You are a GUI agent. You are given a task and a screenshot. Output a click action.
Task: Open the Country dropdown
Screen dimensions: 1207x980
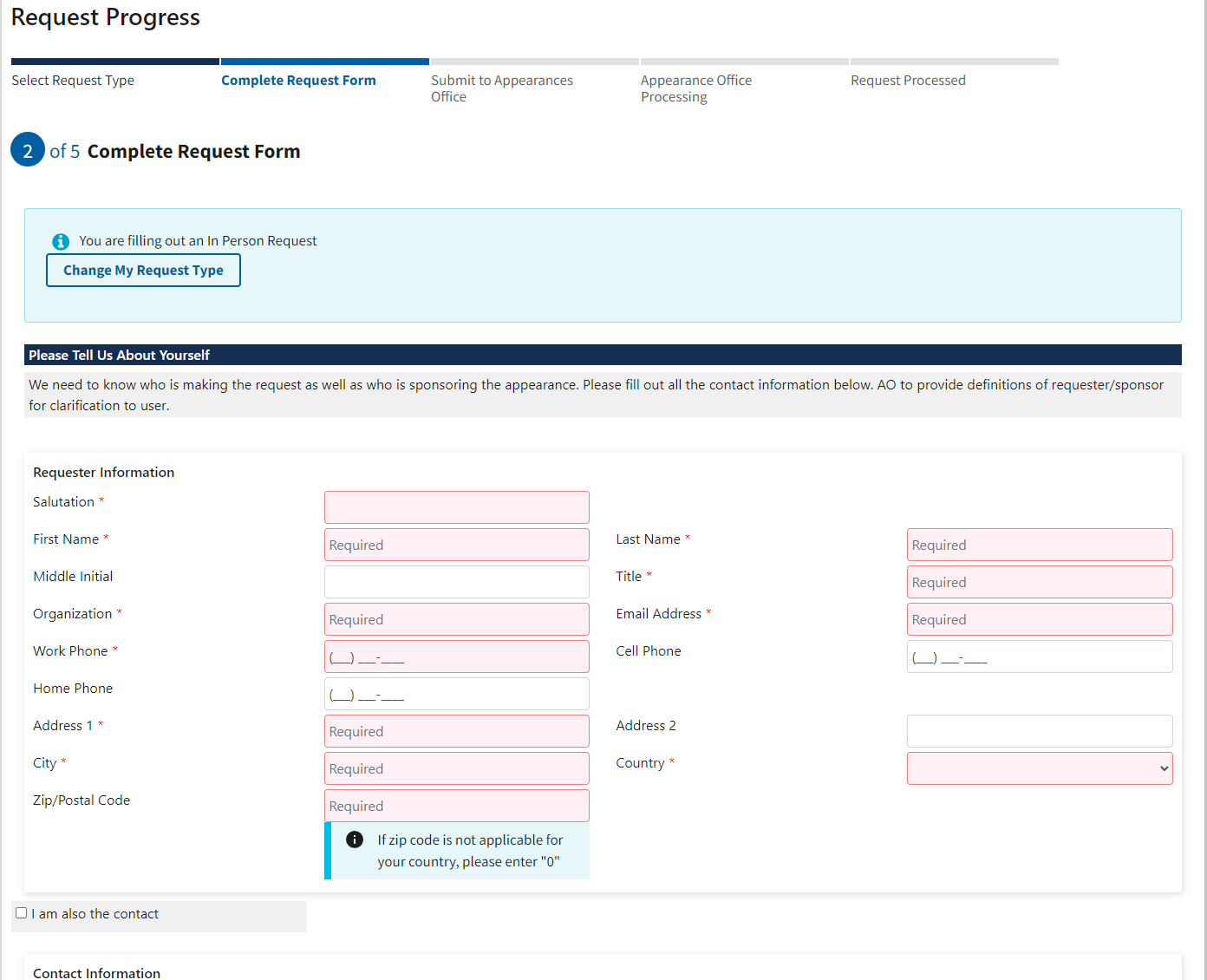[1039, 768]
